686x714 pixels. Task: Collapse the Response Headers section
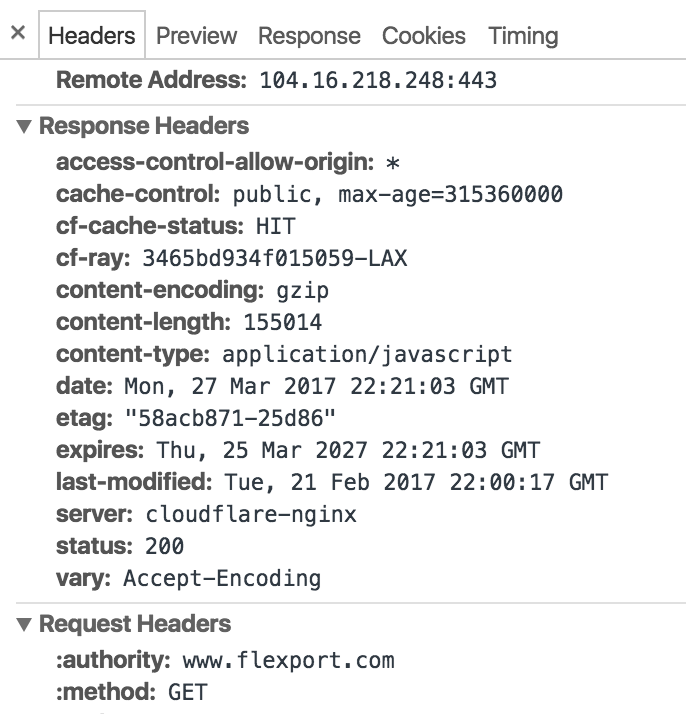24,127
